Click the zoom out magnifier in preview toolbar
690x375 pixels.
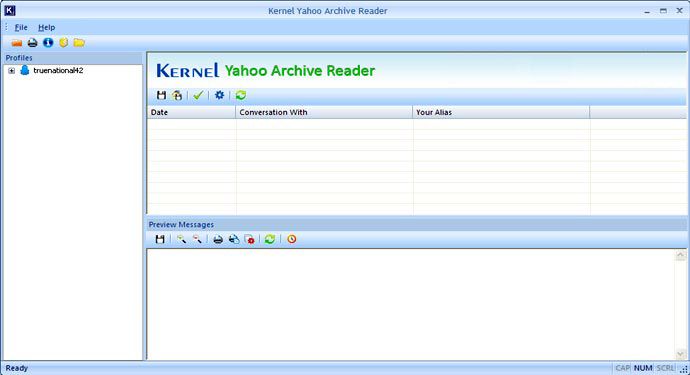(x=197, y=239)
